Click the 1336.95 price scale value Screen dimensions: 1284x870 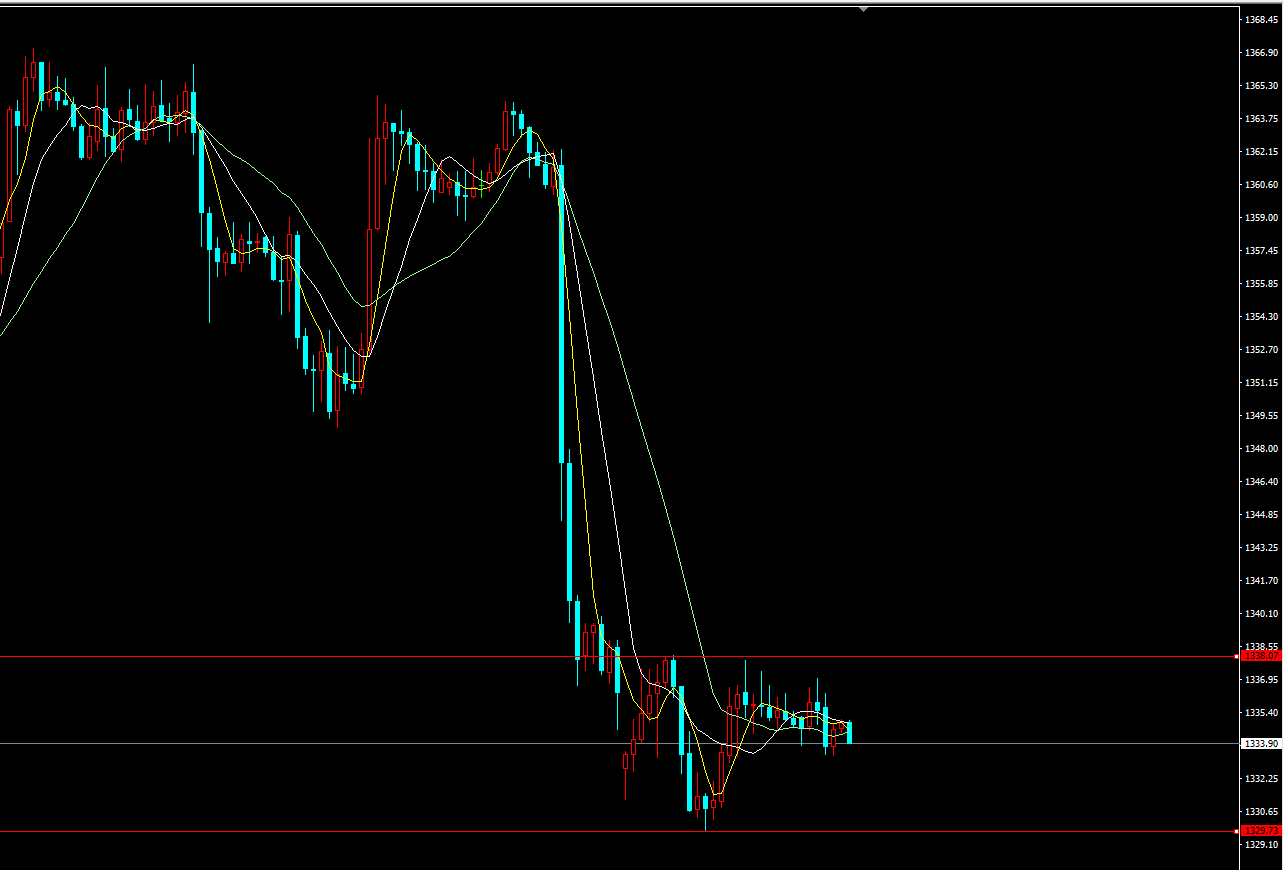point(1262,679)
